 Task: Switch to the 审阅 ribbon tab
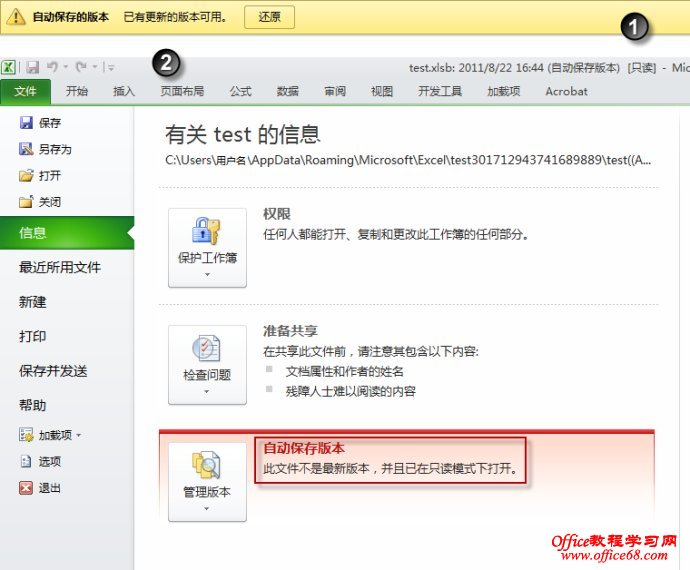pyautogui.click(x=335, y=91)
